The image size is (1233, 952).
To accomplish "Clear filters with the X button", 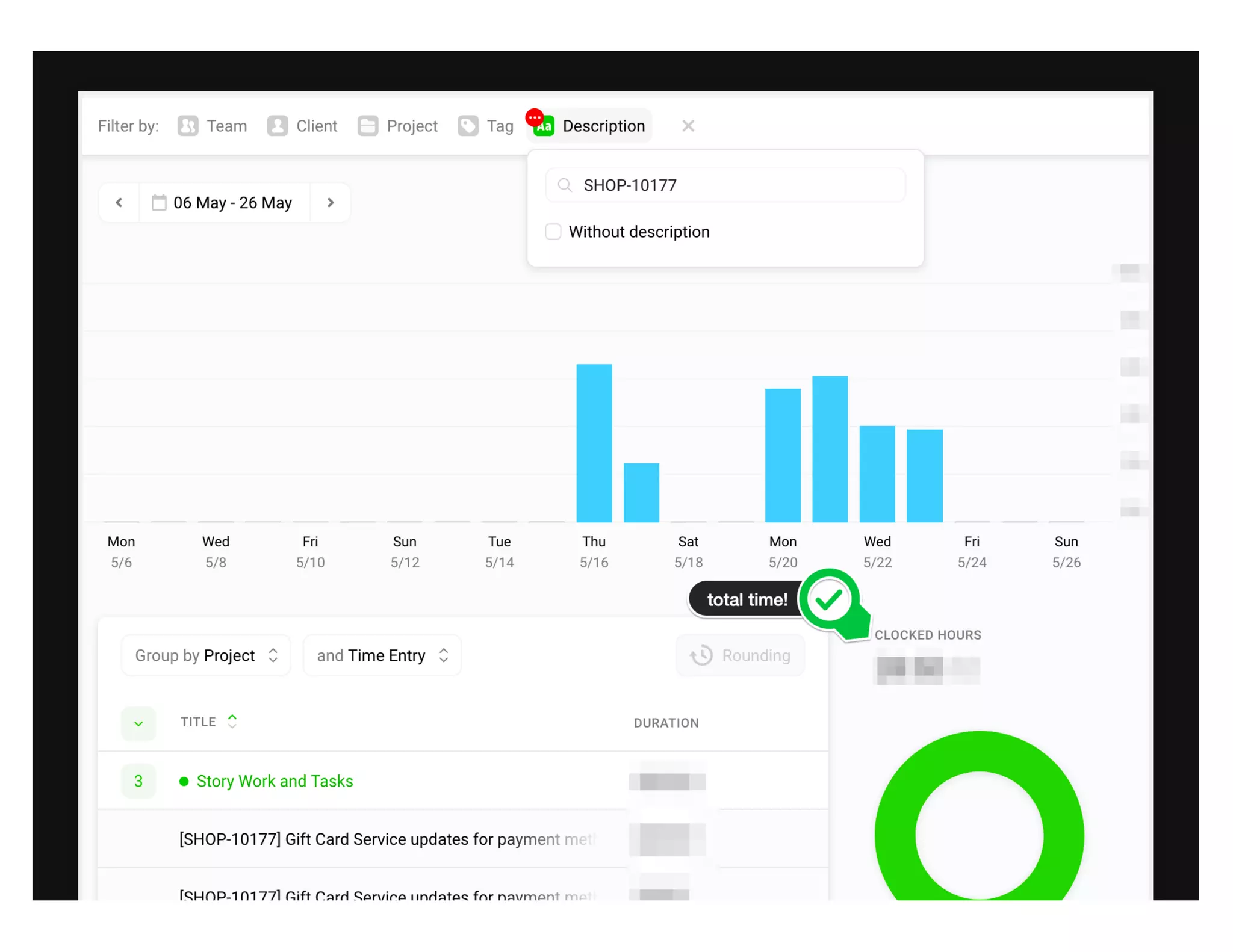I will (x=688, y=126).
